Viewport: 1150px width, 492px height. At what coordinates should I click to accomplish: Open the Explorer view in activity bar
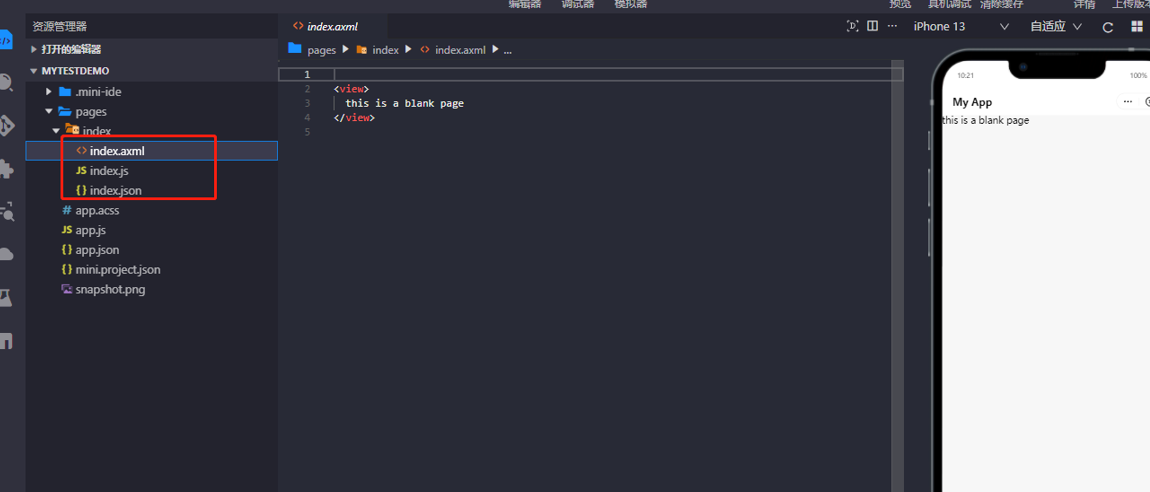[4, 39]
